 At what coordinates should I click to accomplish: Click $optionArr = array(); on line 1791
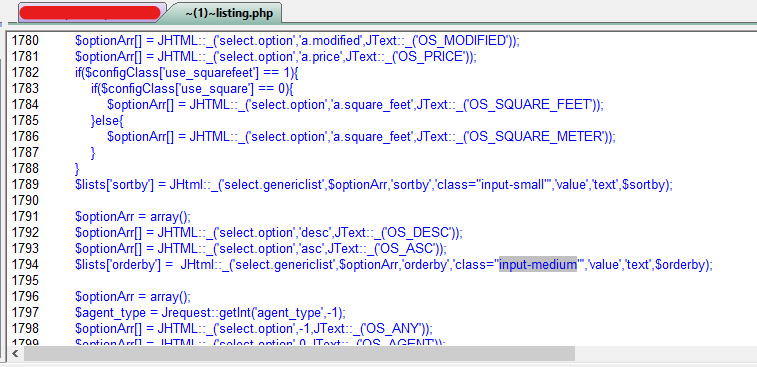click(x=133, y=216)
